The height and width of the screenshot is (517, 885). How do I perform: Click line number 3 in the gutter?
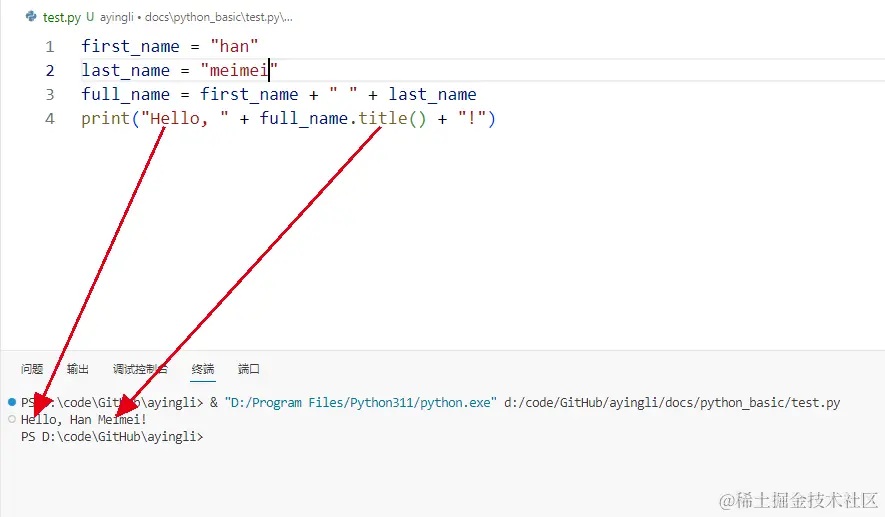coord(50,94)
